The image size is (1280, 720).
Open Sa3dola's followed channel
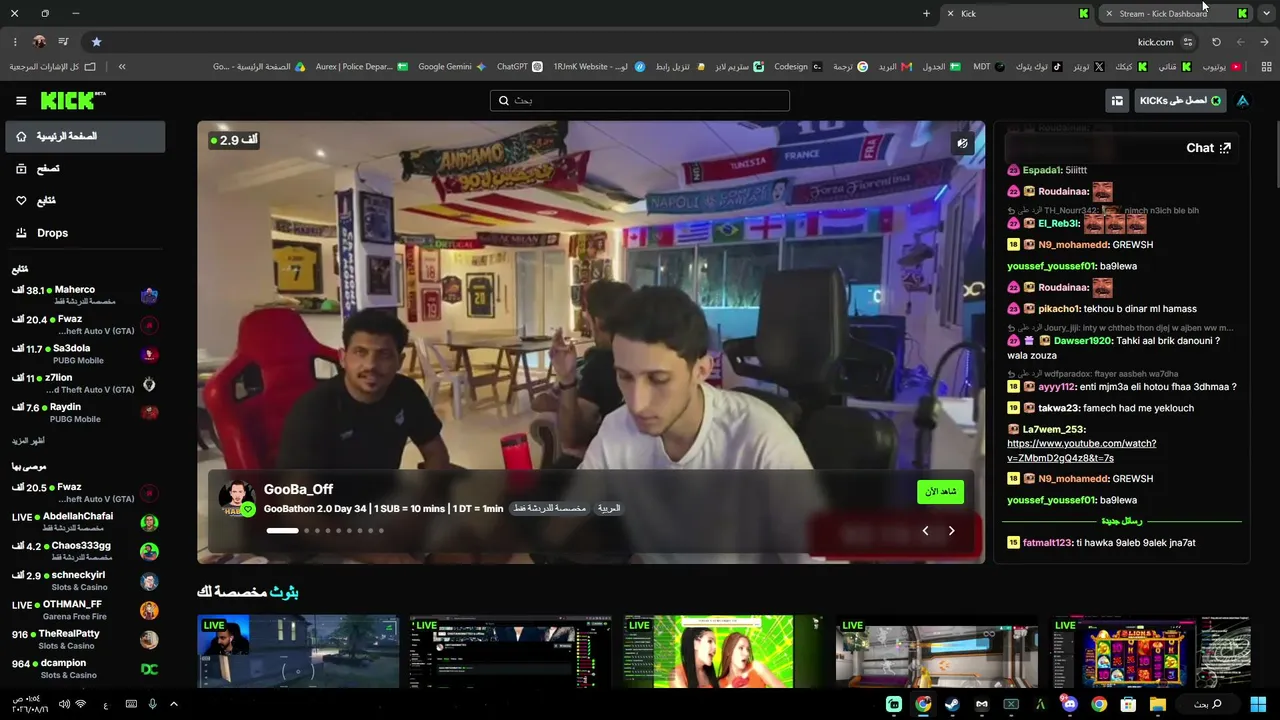click(x=85, y=354)
